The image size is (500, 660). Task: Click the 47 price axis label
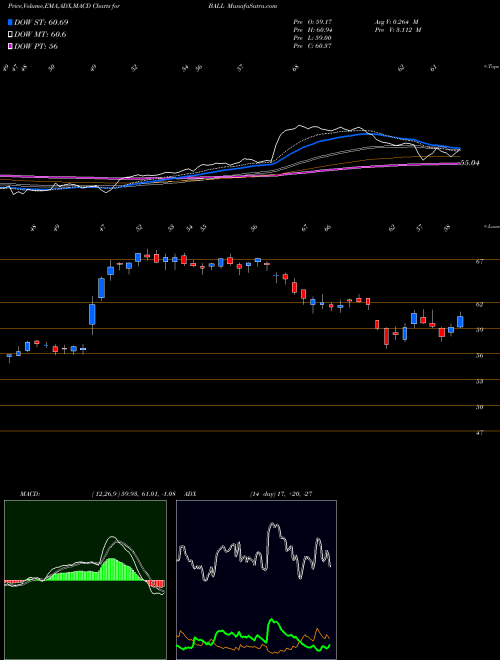point(479,432)
